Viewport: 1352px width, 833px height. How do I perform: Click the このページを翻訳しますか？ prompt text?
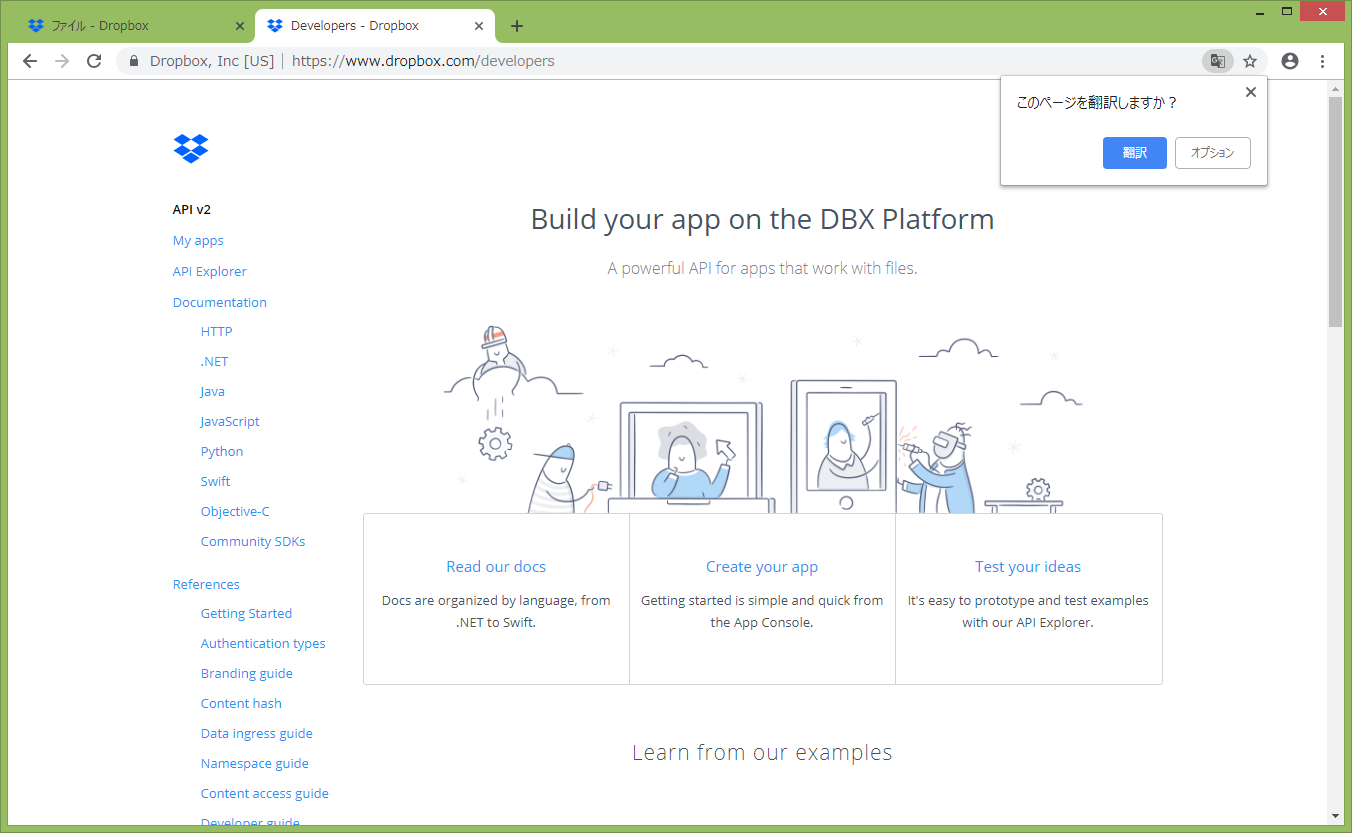click(x=1097, y=103)
